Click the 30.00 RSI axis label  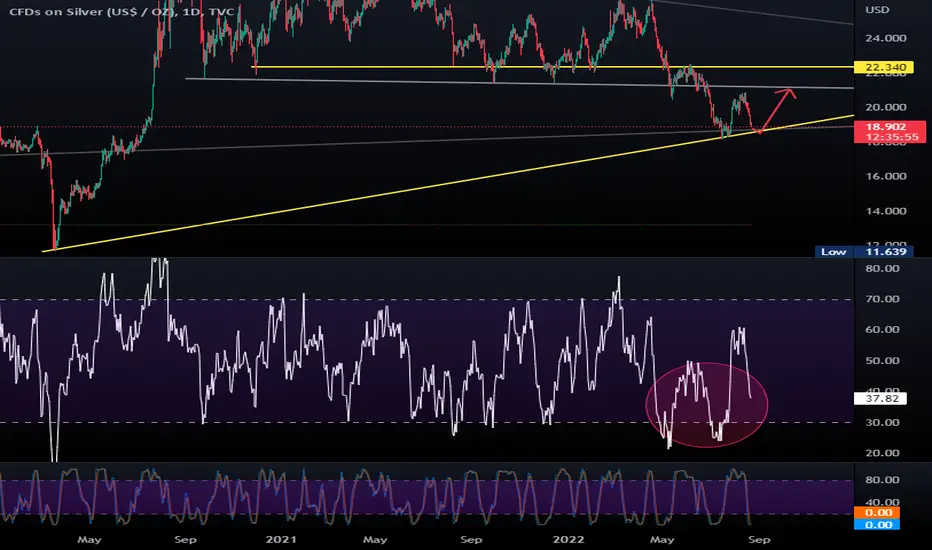[882, 423]
